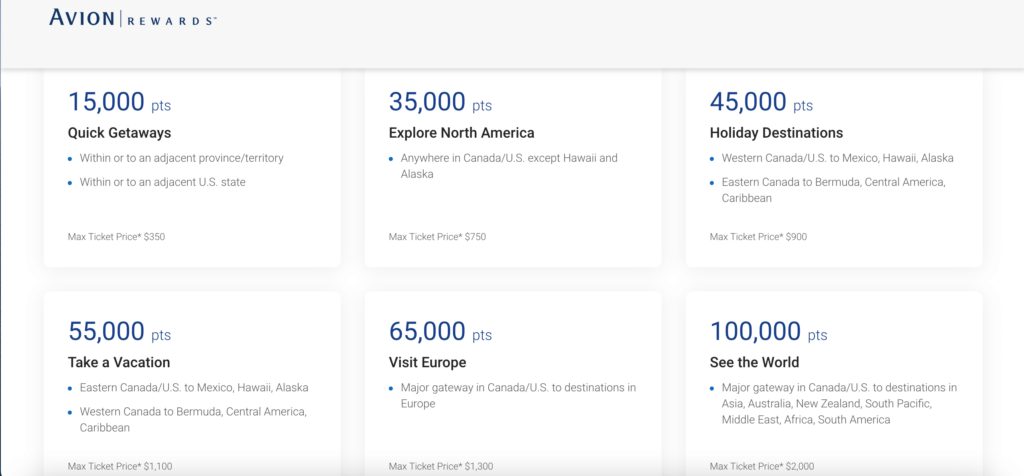The height and width of the screenshot is (476, 1024).
Task: Click Max Ticket Price $900 text
Action: (758, 237)
